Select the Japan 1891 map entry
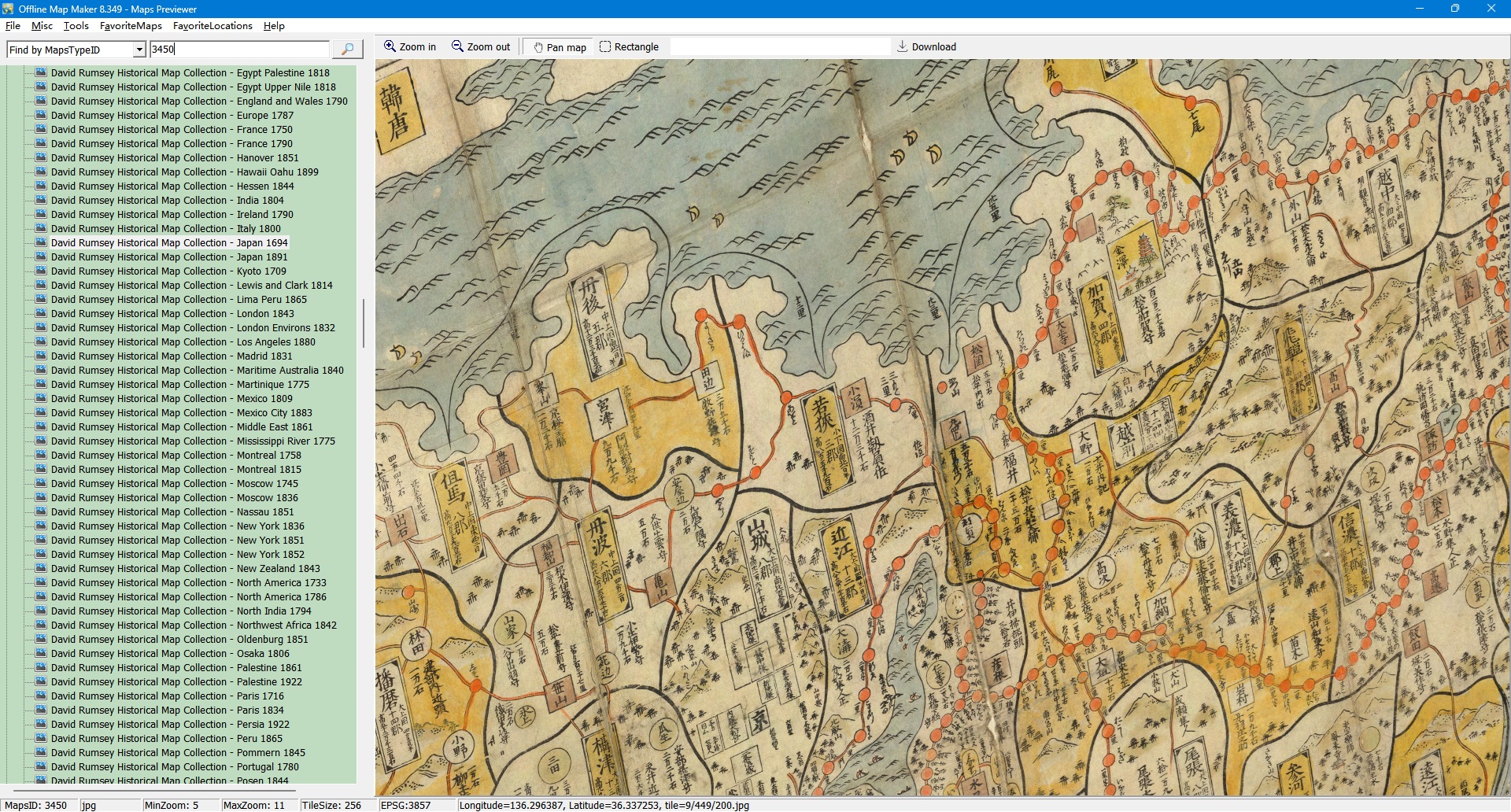 pyautogui.click(x=169, y=257)
